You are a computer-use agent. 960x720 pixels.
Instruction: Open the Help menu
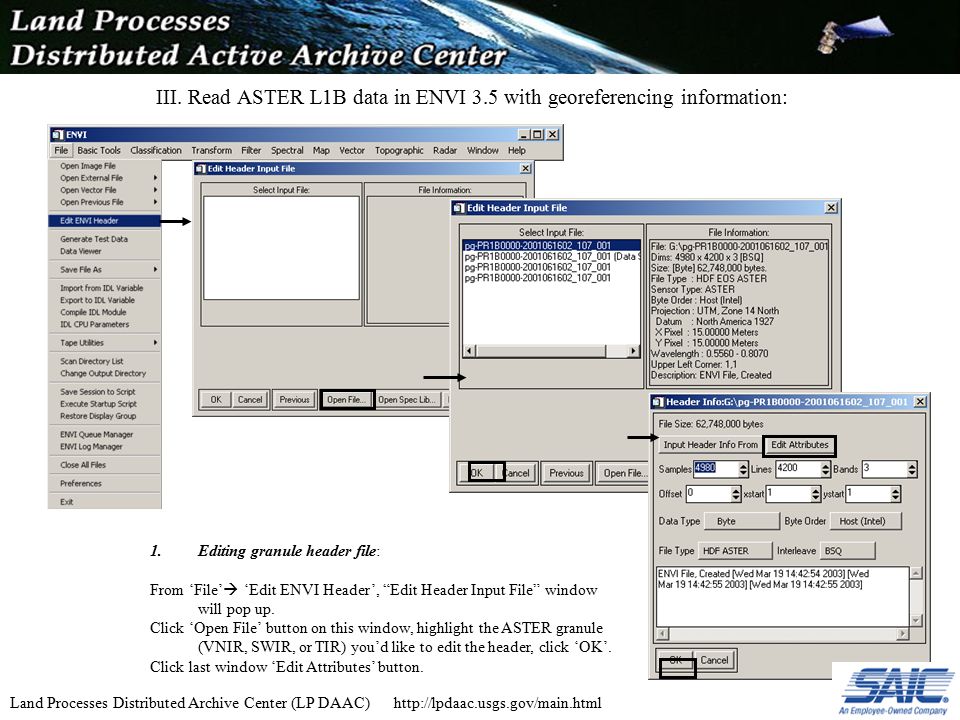pyautogui.click(x=516, y=151)
